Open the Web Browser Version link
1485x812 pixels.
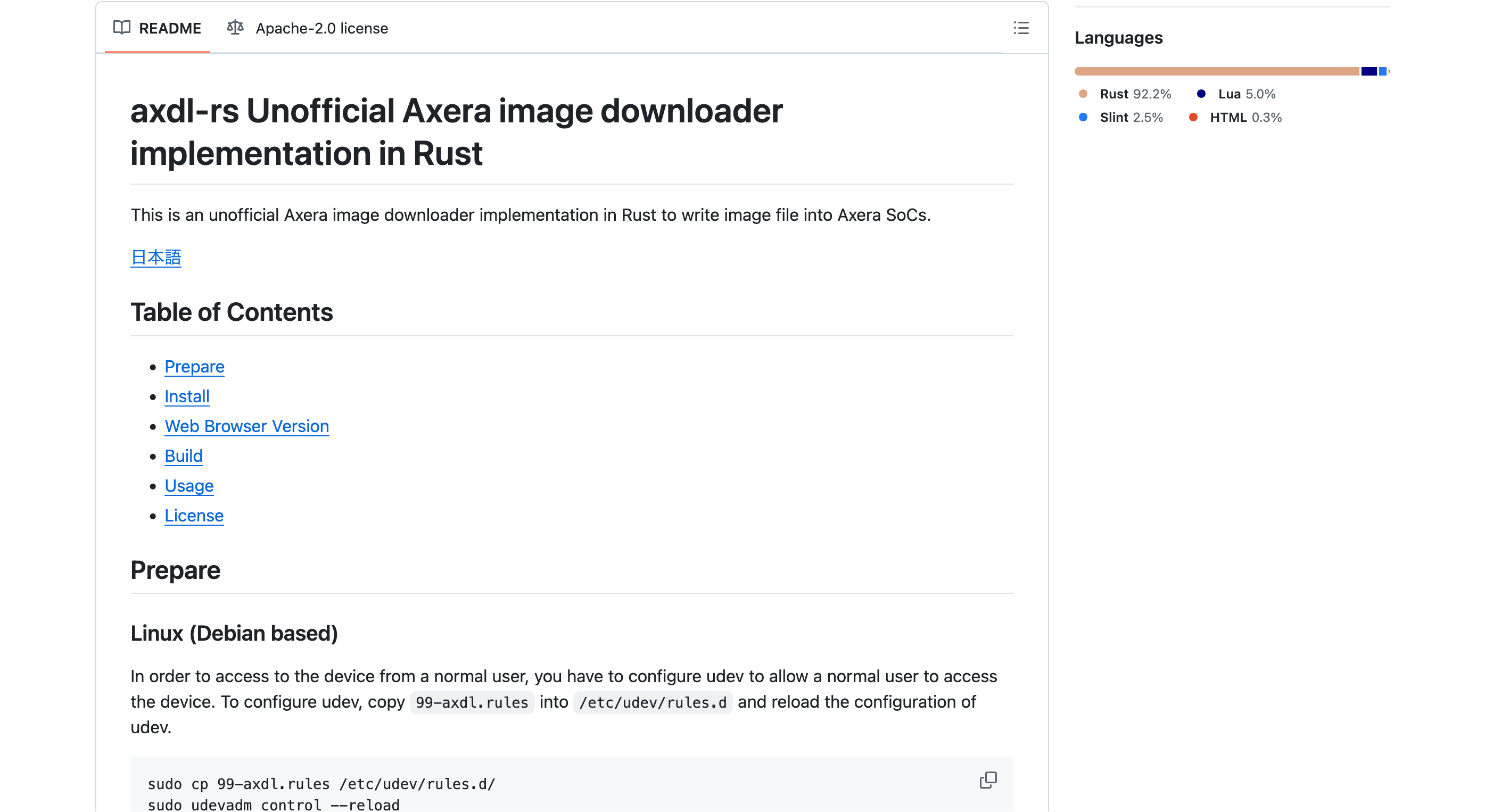247,426
